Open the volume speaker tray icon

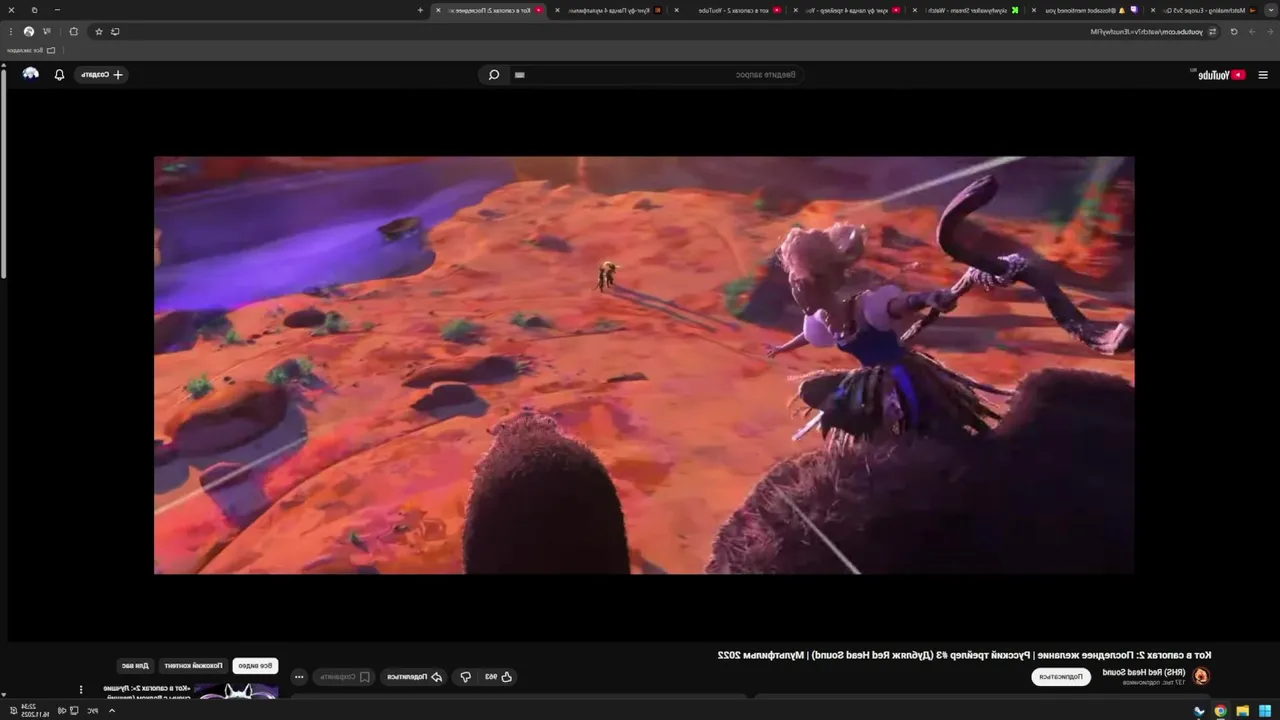(62, 711)
